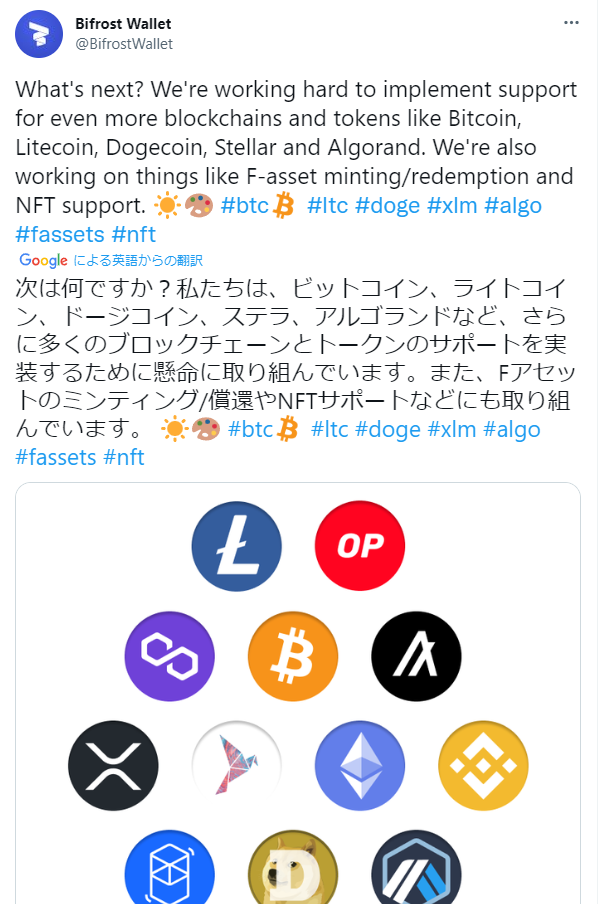604x904 pixels.
Task: Click the purple Polygon logo icon
Action: click(x=169, y=656)
